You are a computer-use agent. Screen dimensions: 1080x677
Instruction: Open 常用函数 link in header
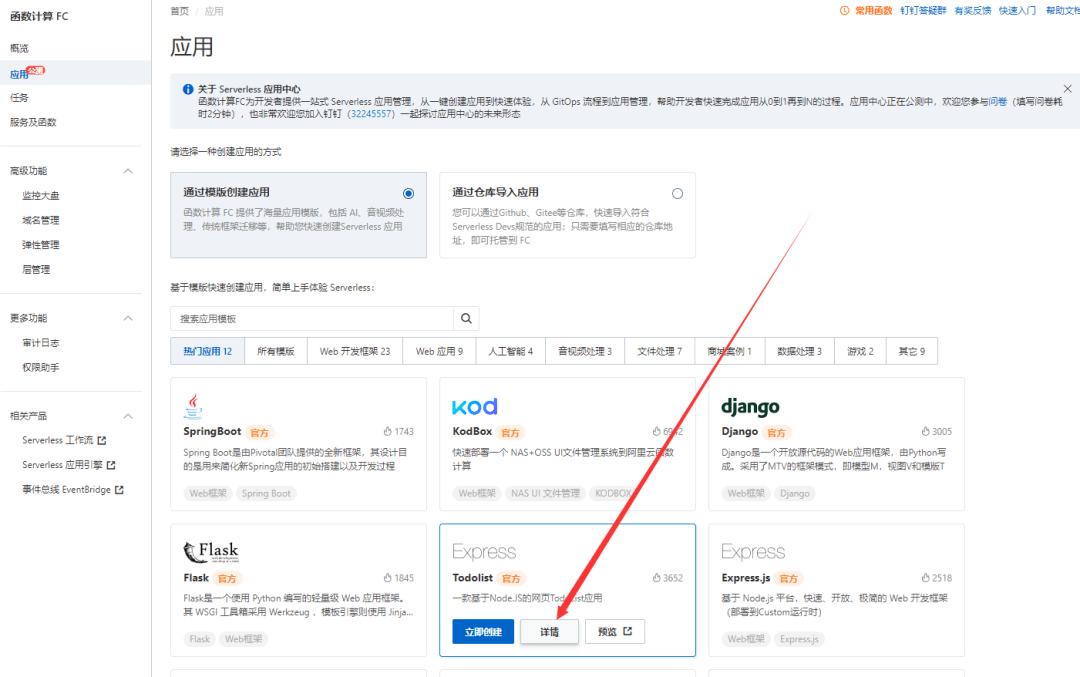point(873,10)
